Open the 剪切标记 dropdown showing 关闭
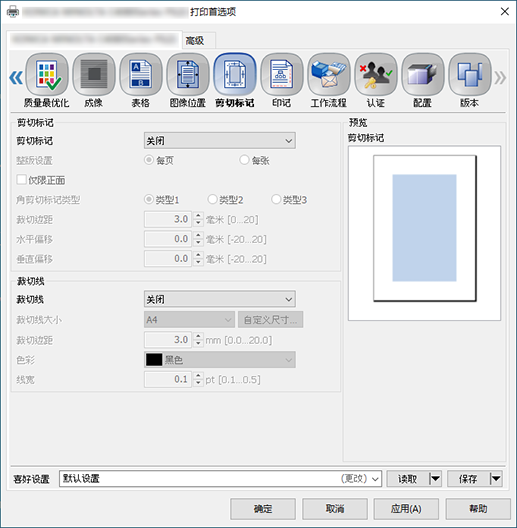The width and height of the screenshot is (517, 528). coord(220,140)
